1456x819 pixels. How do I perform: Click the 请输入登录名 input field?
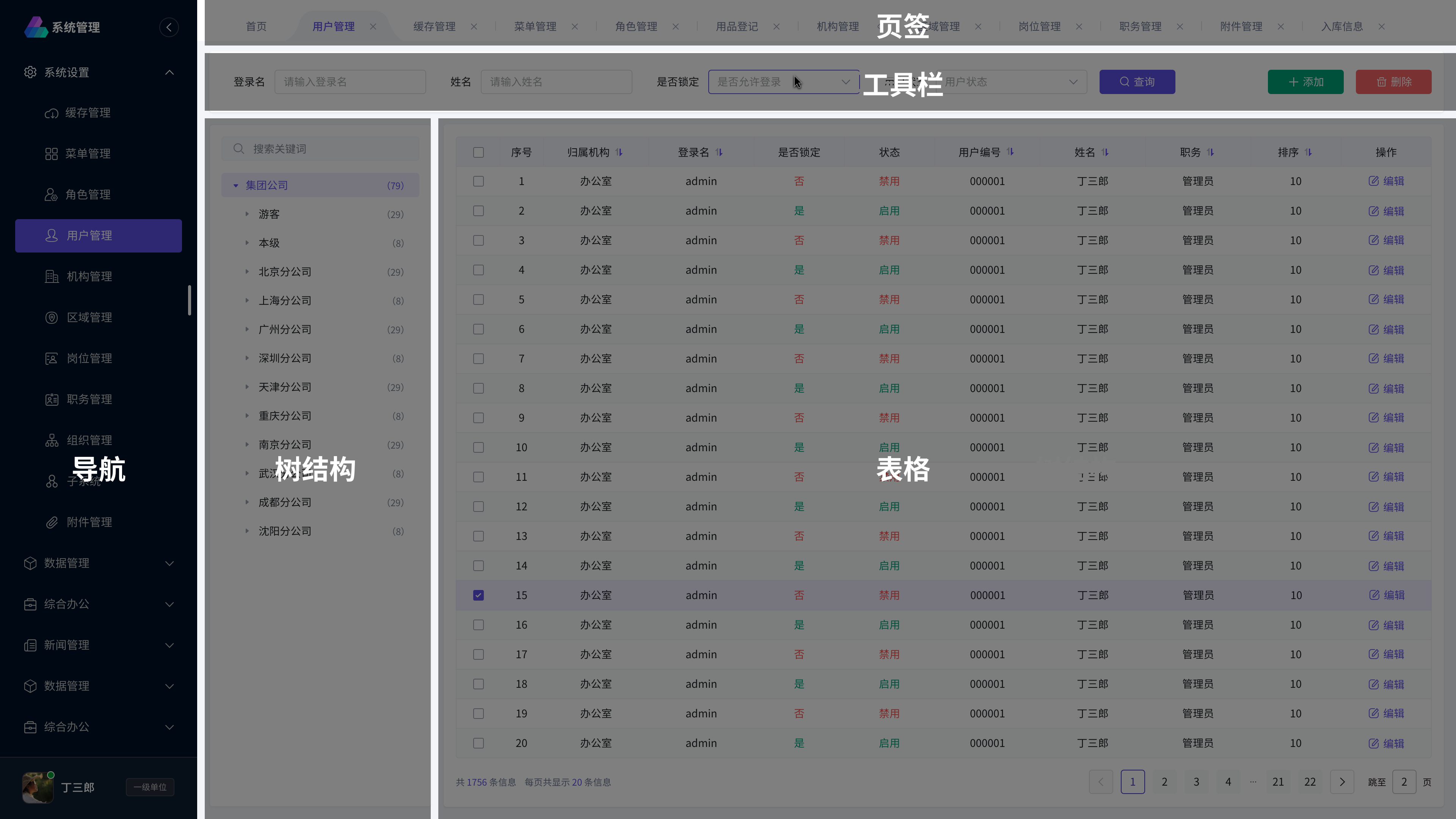[350, 82]
